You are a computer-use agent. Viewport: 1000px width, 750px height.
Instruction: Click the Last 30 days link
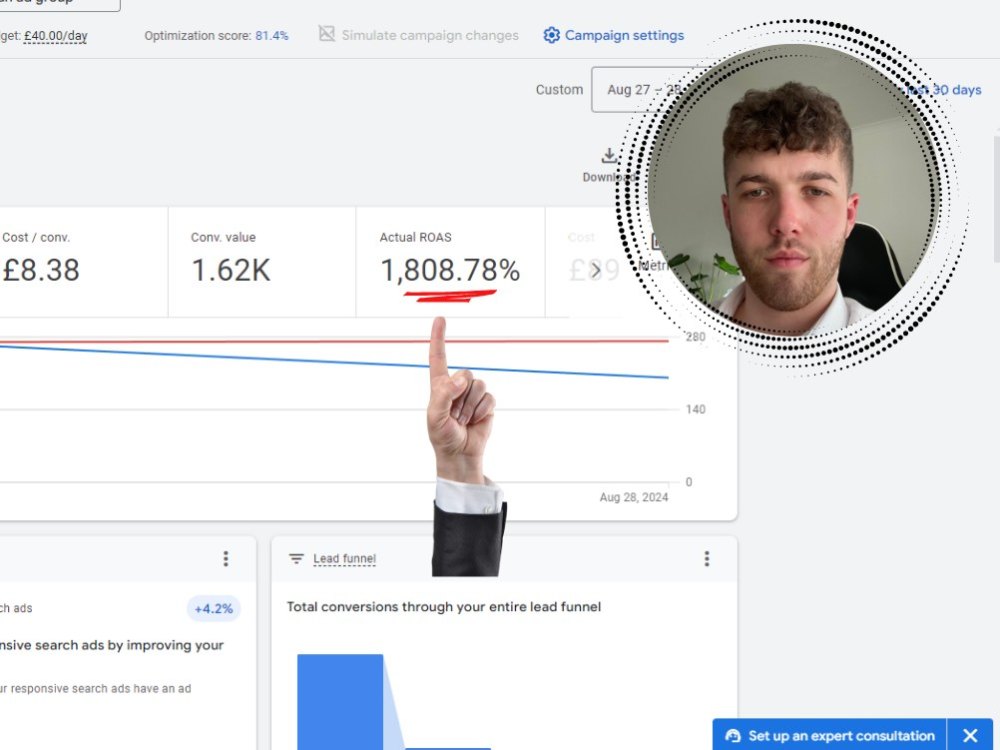point(944,90)
